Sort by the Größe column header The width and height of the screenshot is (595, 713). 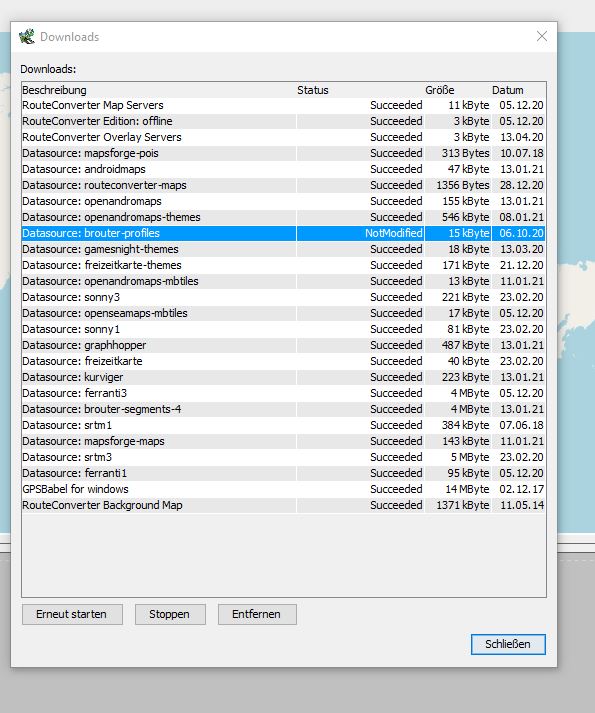[x=458, y=90]
